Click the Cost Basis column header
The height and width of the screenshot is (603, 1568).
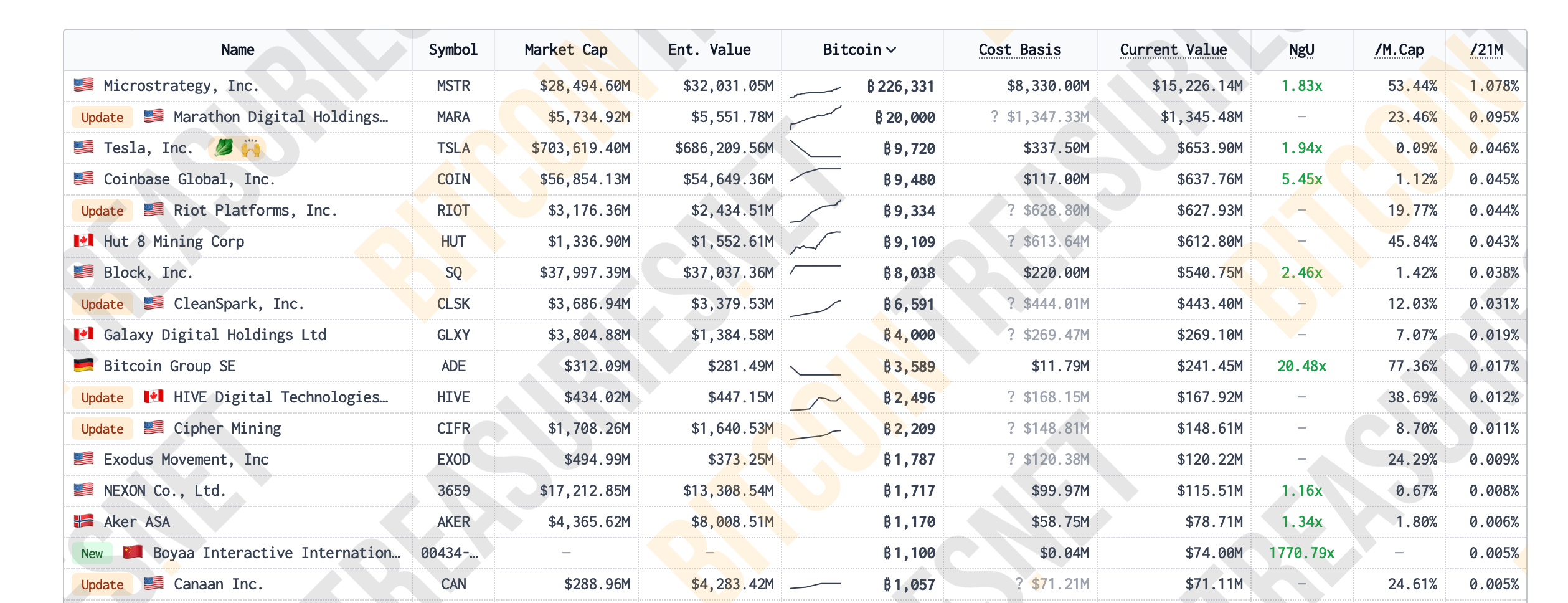1019,50
